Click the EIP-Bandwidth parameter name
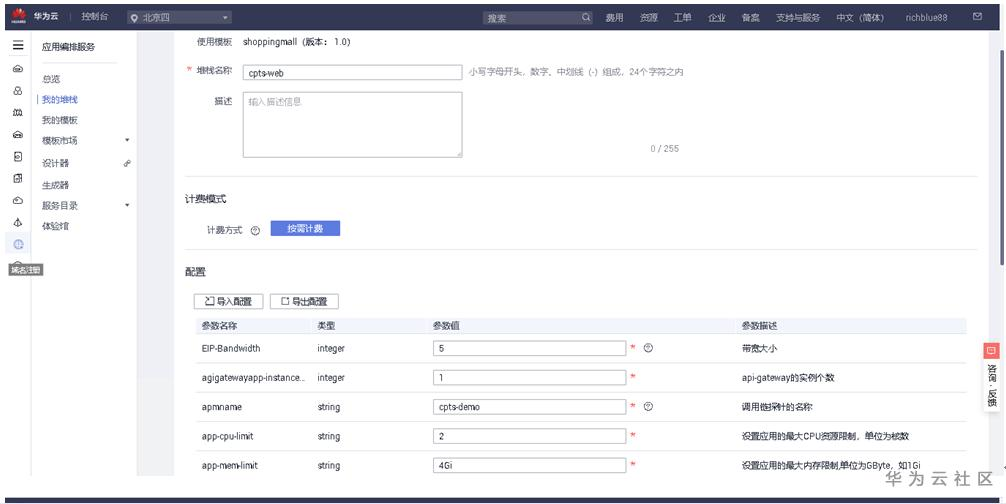Screen dimensions: 1006x504 pos(231,348)
